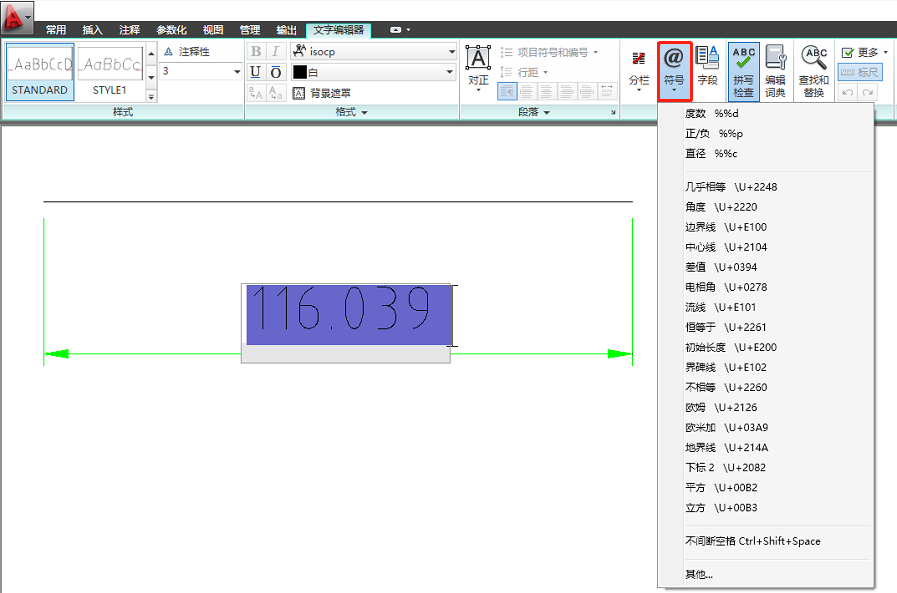Image resolution: width=897 pixels, height=593 pixels.
Task: Open the 背景遮罩 background mask option
Action: point(322,93)
